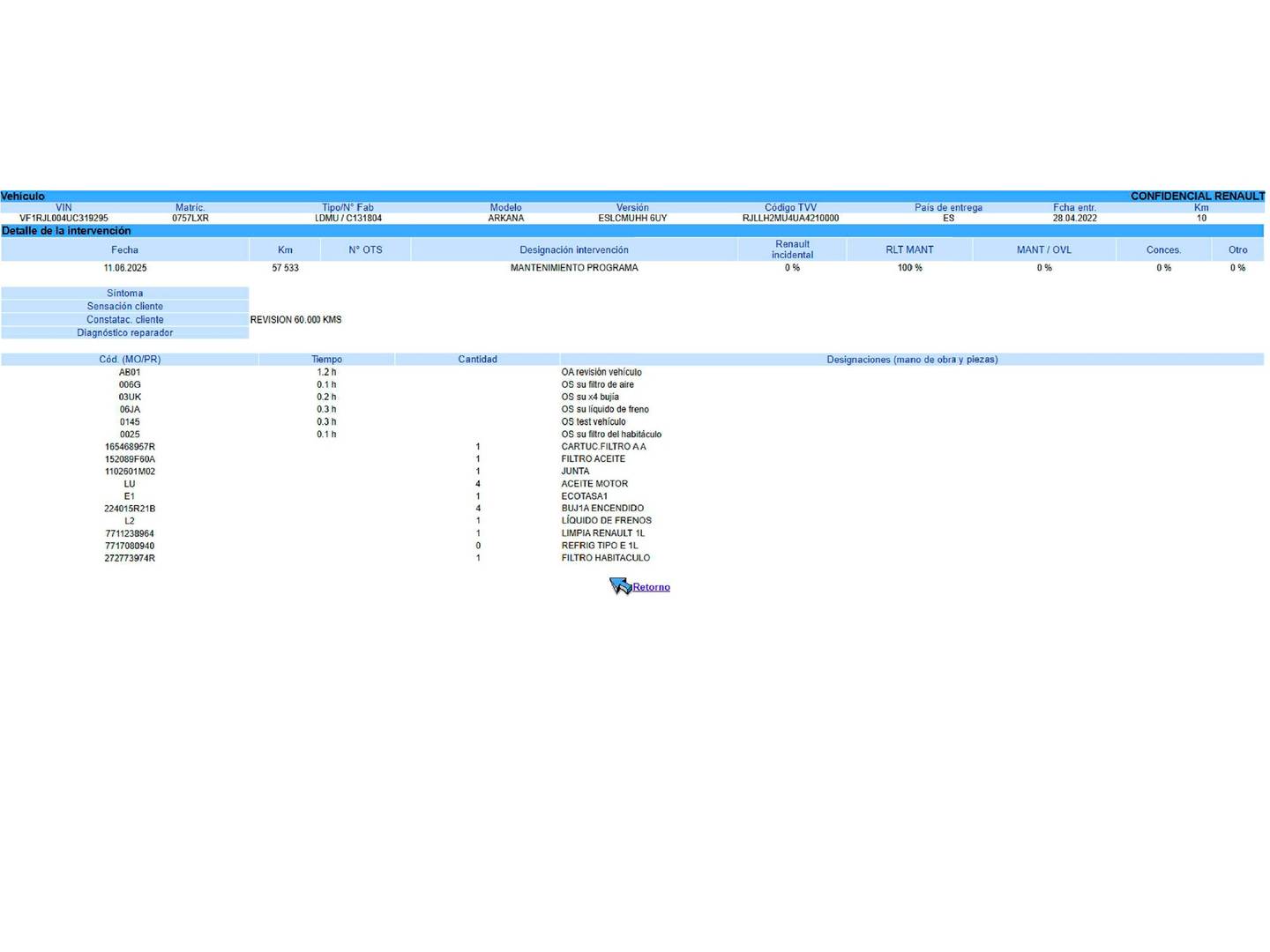
Task: Click the MANT / OVL column header
Action: [x=1044, y=250]
